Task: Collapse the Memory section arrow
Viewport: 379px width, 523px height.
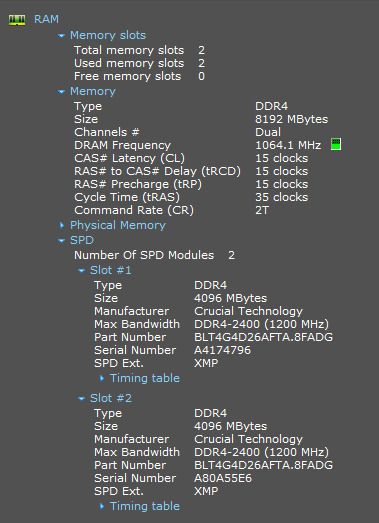Action: click(61, 92)
